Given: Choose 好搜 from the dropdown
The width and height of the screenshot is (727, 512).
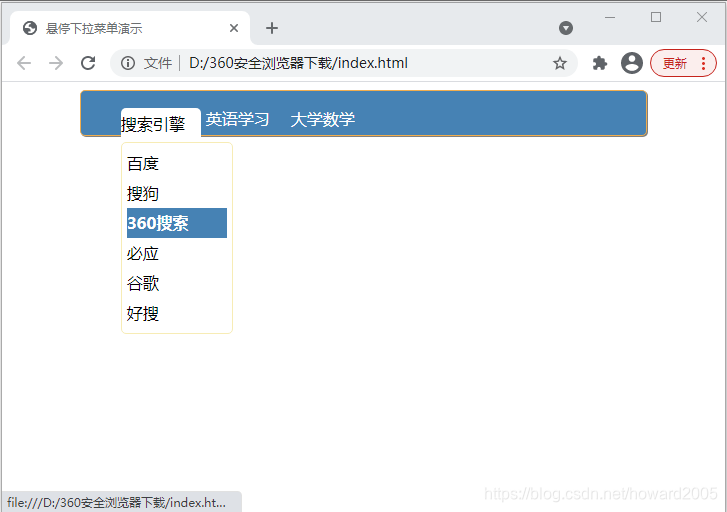Looking at the screenshot, I should pos(176,313).
